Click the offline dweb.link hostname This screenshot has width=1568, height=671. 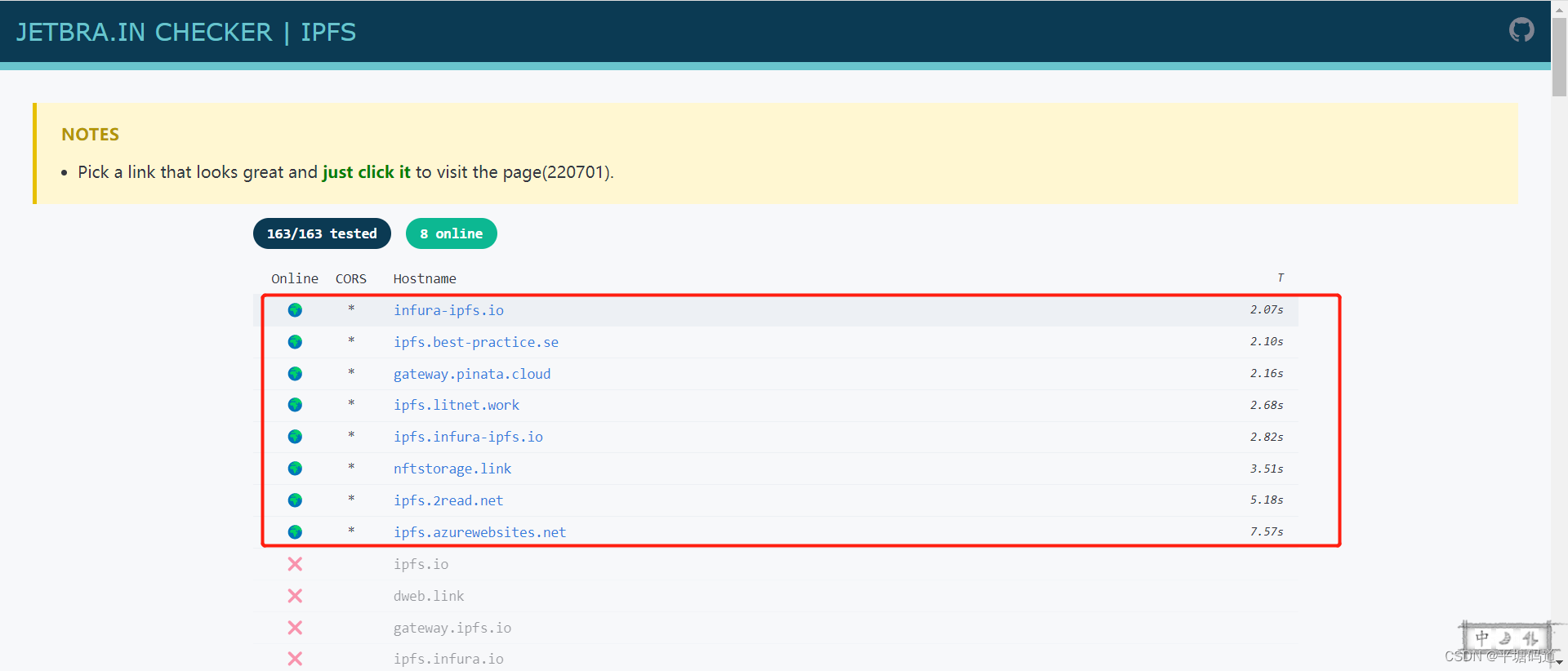coord(429,596)
